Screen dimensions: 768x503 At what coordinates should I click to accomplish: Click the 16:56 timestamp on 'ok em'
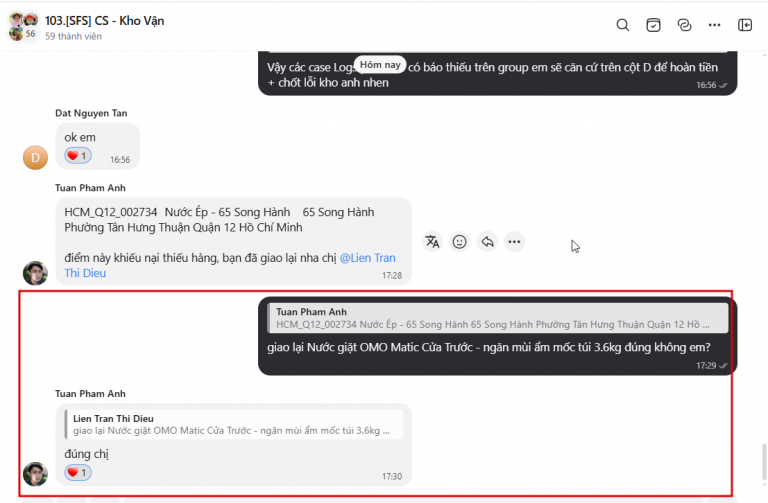pos(120,160)
